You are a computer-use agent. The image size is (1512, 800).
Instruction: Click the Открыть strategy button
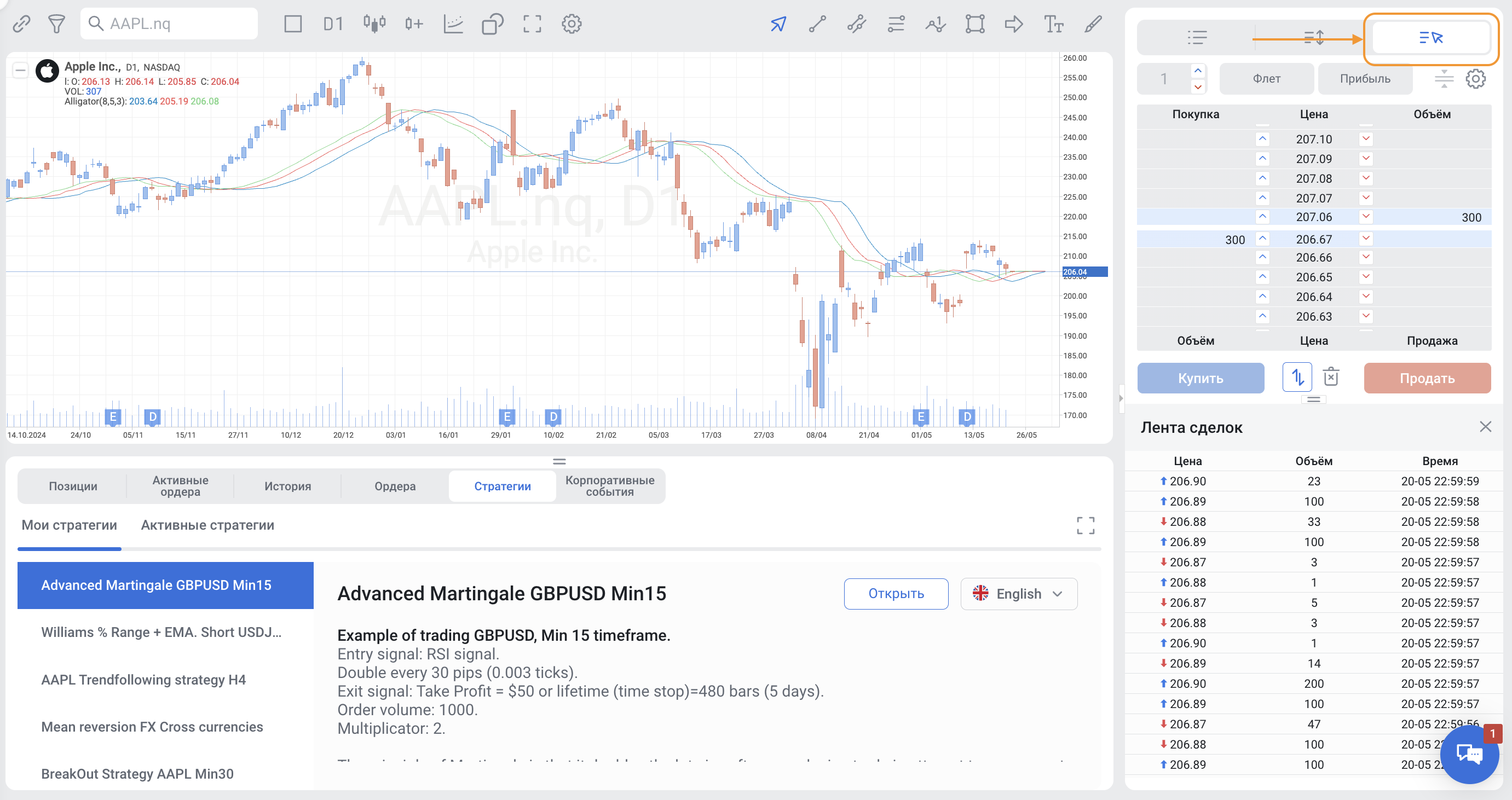[896, 594]
